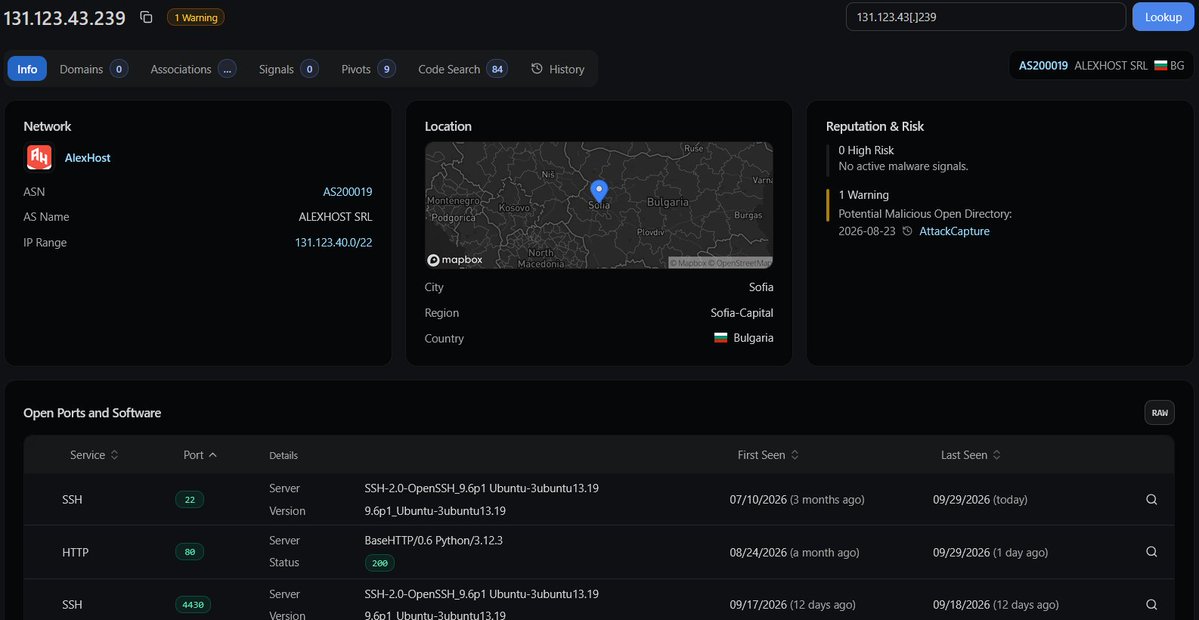Image resolution: width=1199 pixels, height=620 pixels.
Task: Open the IP range 131.123.40.0/22 link
Action: point(333,242)
